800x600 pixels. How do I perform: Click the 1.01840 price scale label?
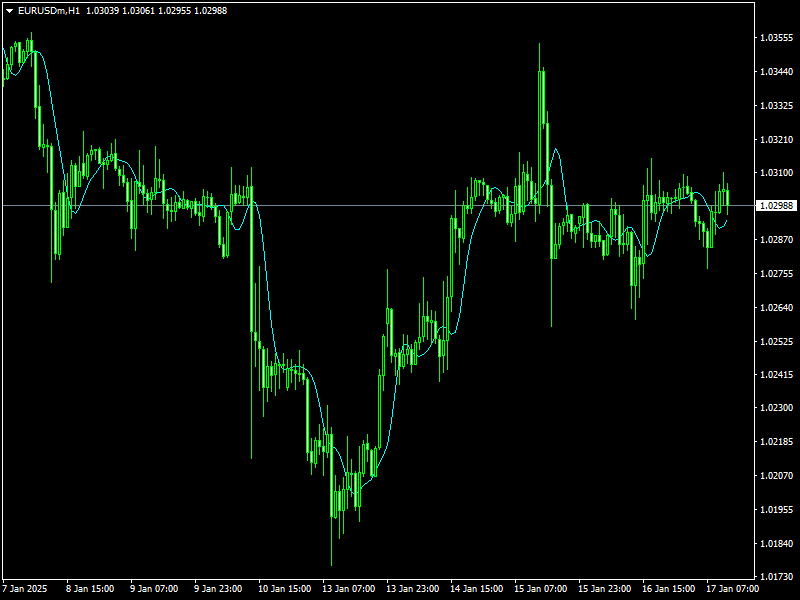(x=777, y=543)
